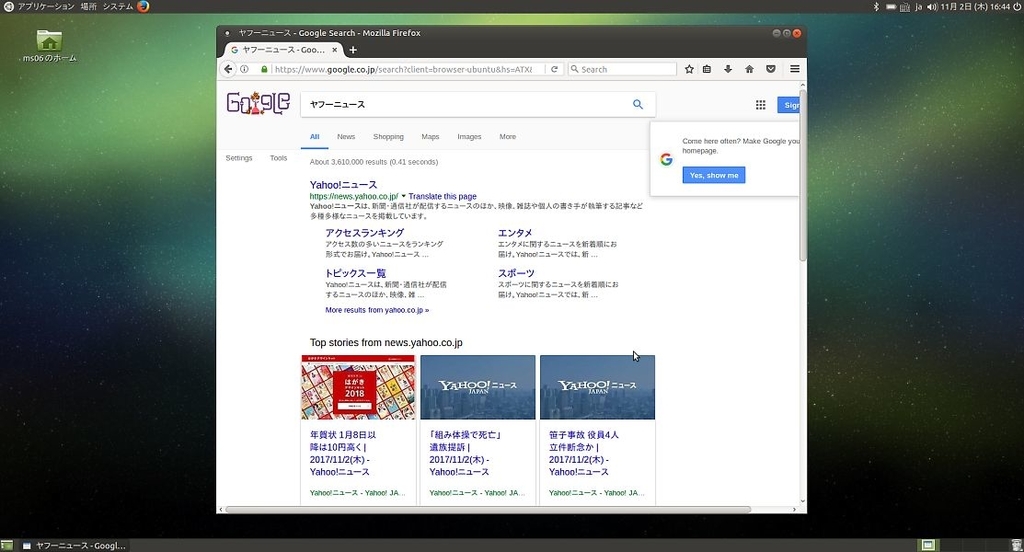Open the 年賀状 1月8日以降は10円高く headline

[x=343, y=453]
